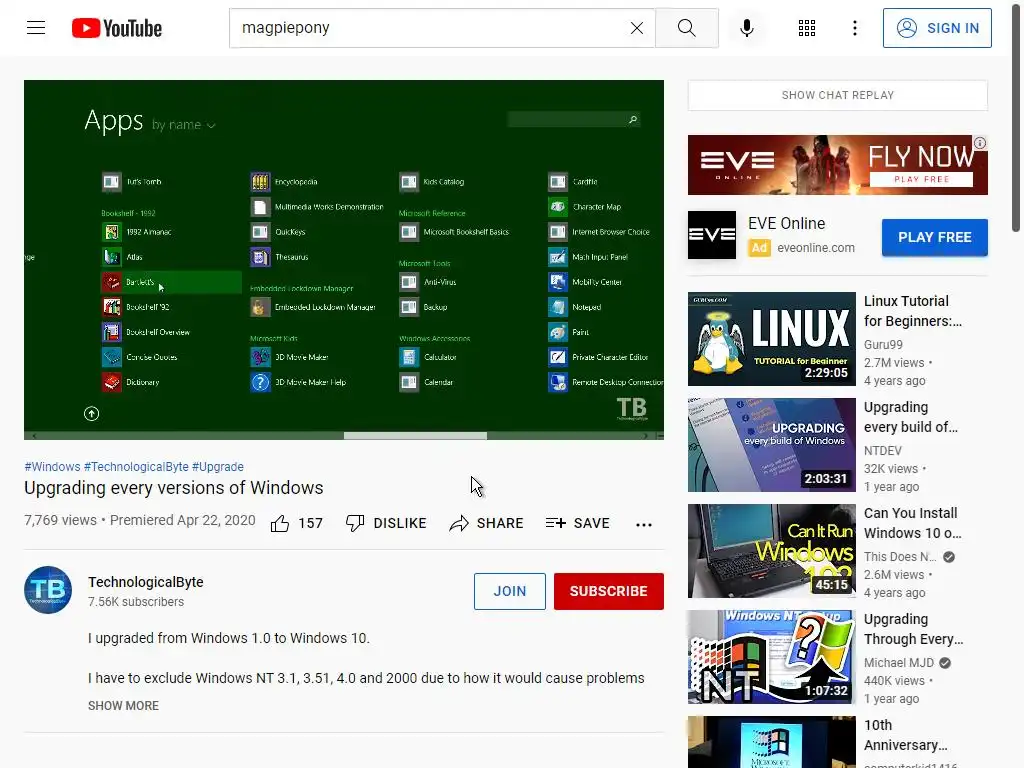Open the Guru99 channel name

point(883,345)
